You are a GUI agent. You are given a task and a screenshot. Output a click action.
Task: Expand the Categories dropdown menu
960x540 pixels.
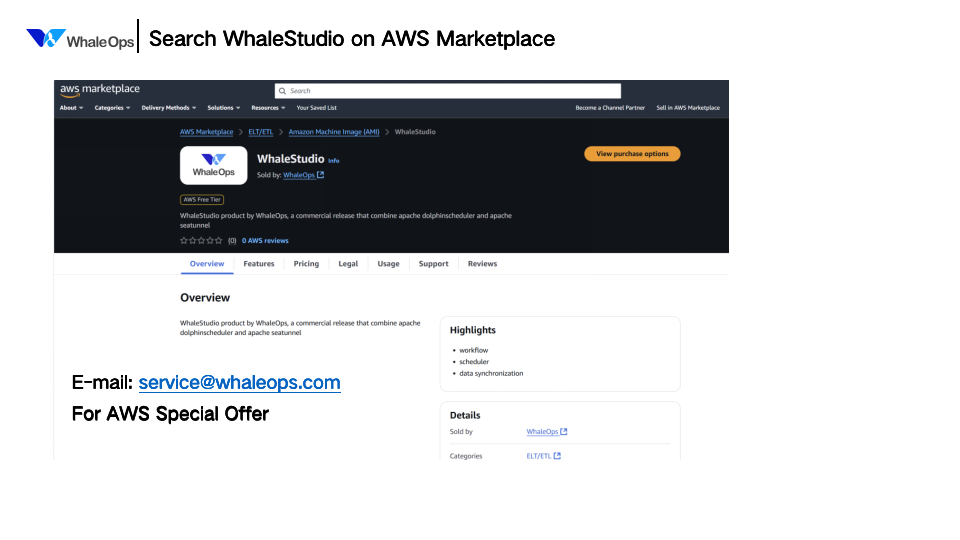pos(112,108)
